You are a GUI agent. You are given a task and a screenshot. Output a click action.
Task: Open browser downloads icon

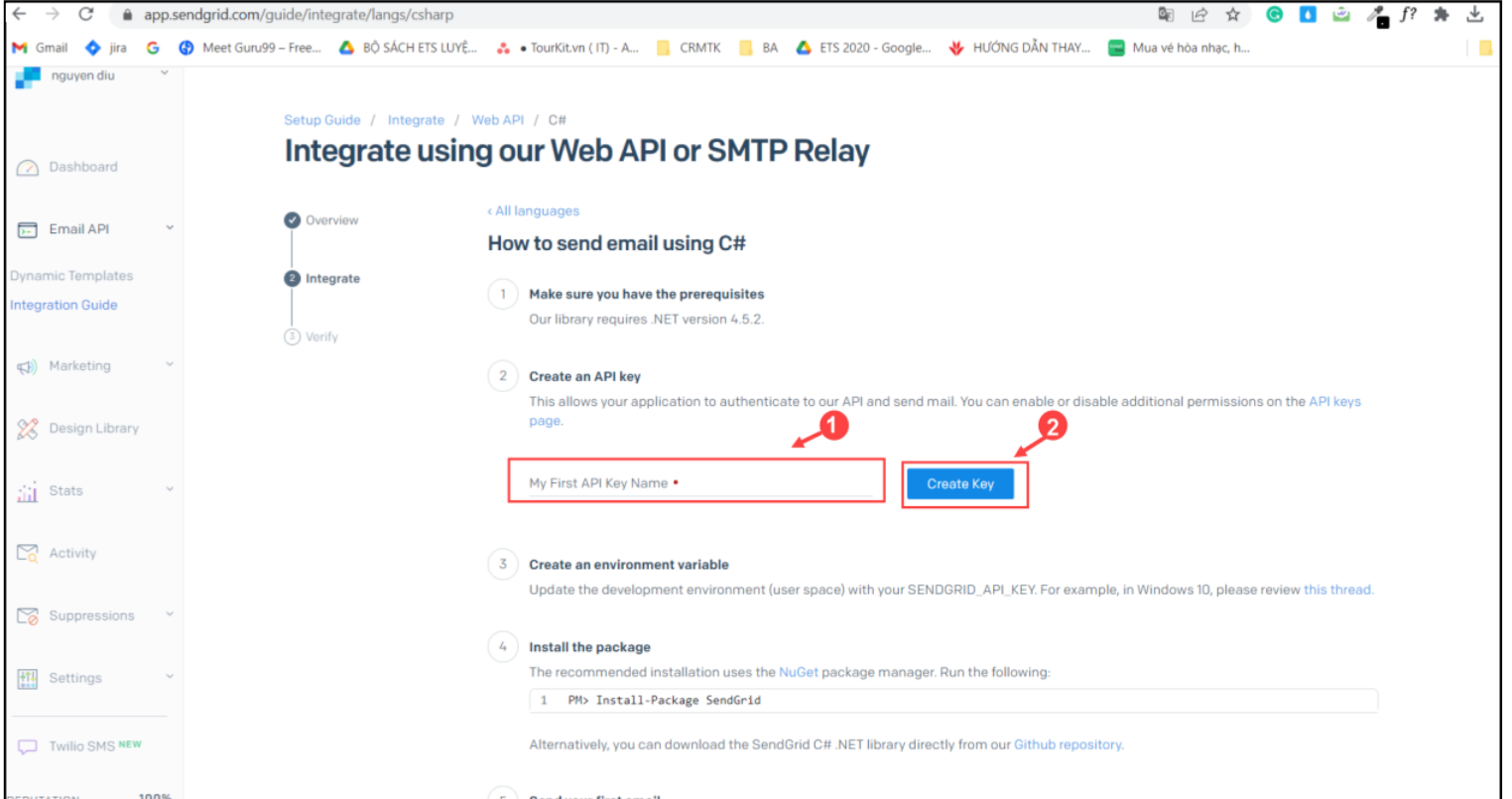[x=1475, y=14]
